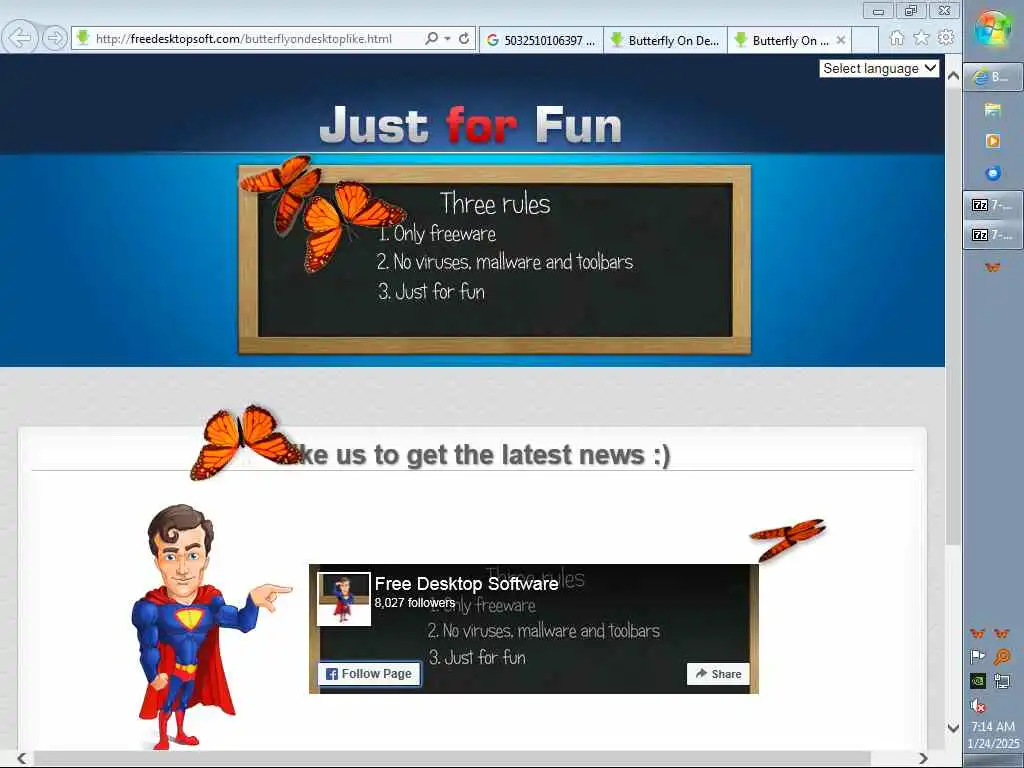Viewport: 1024px width, 768px height.
Task: Click the horizontal scrollbar left arrow
Action: point(22,758)
